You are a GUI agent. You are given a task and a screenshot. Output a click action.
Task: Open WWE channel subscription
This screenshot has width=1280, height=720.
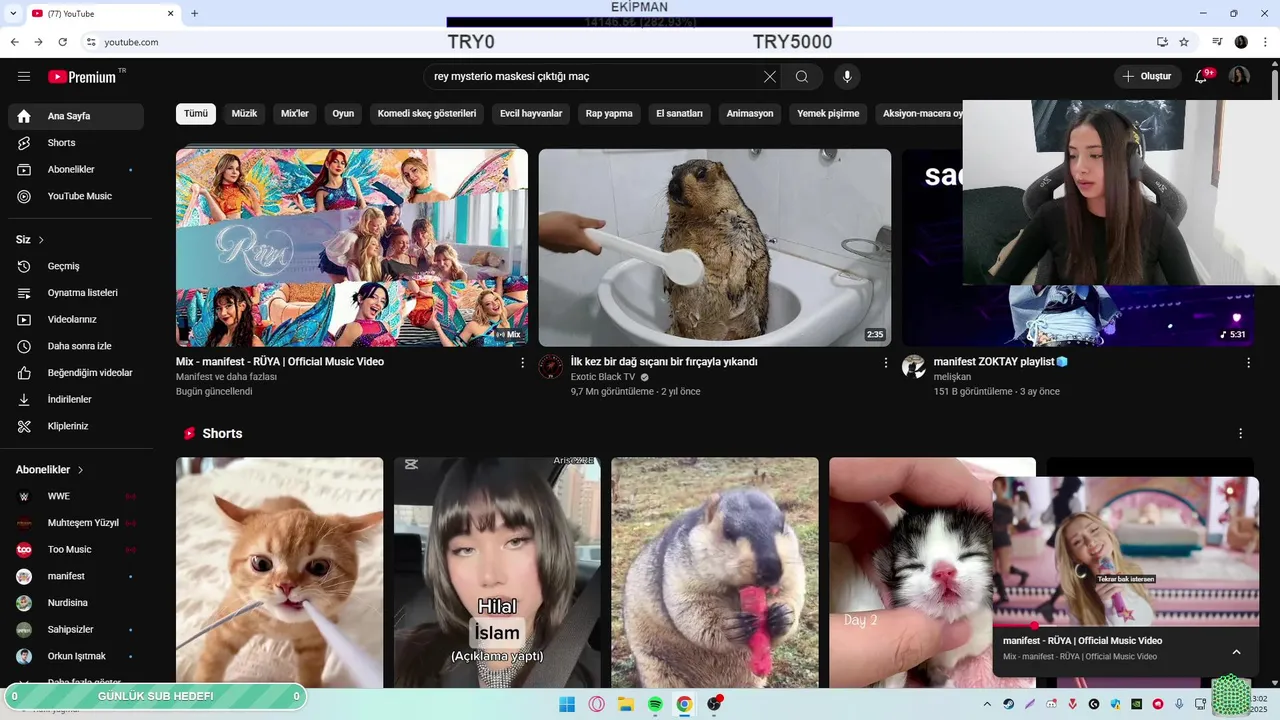click(76, 496)
